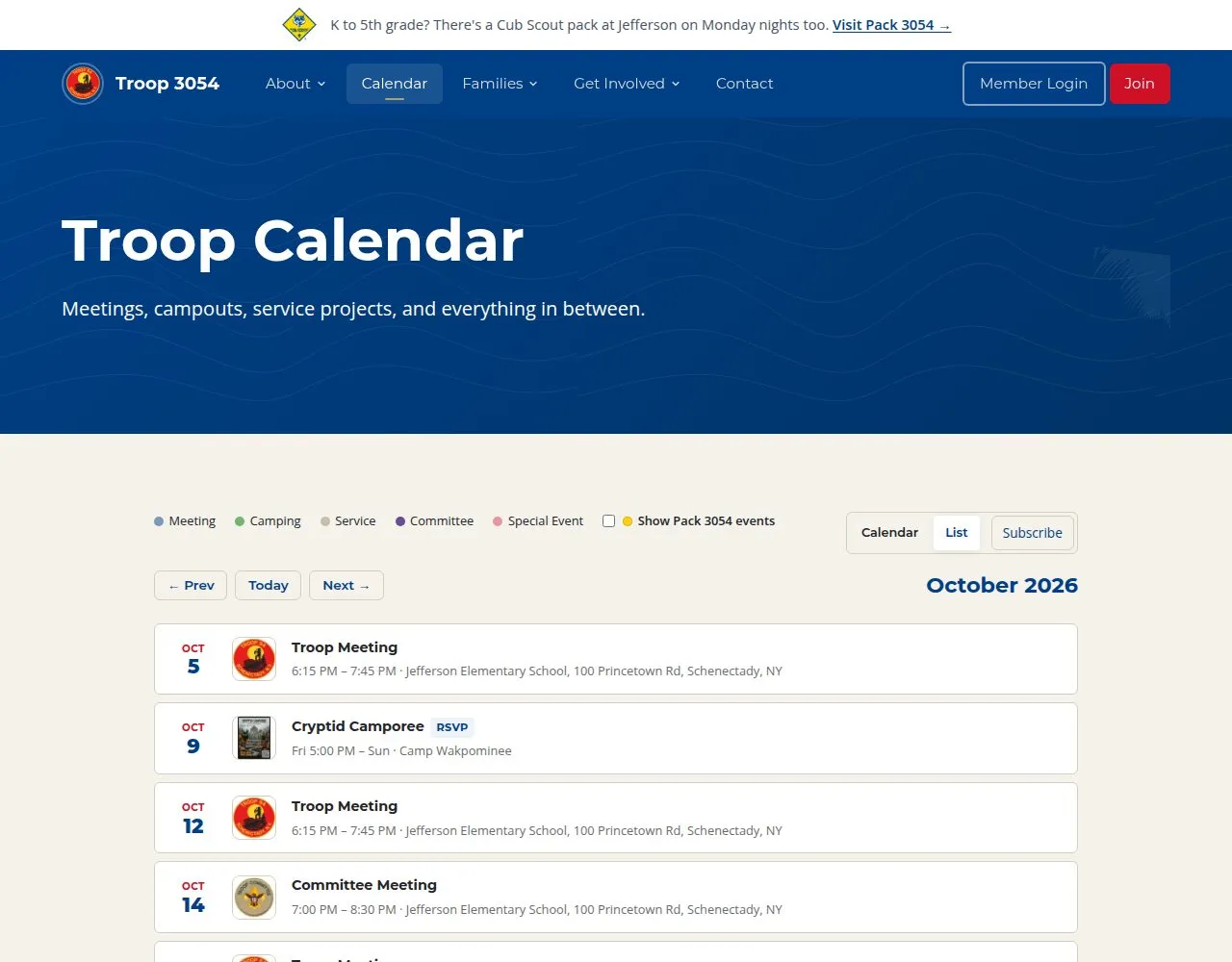Click the Member Login button
1232x962 pixels.
pos(1034,84)
